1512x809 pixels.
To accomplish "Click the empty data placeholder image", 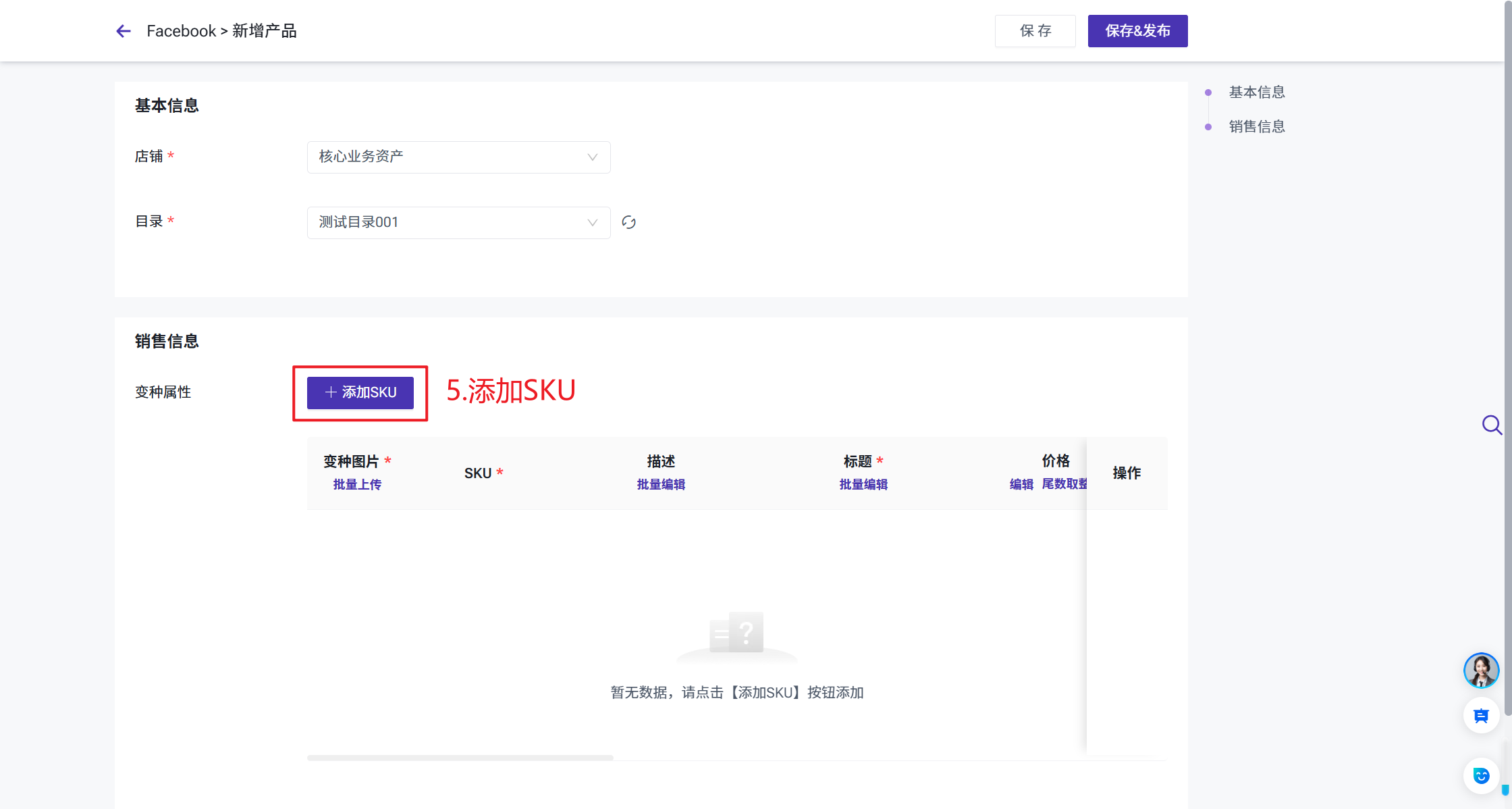I will coord(736,635).
